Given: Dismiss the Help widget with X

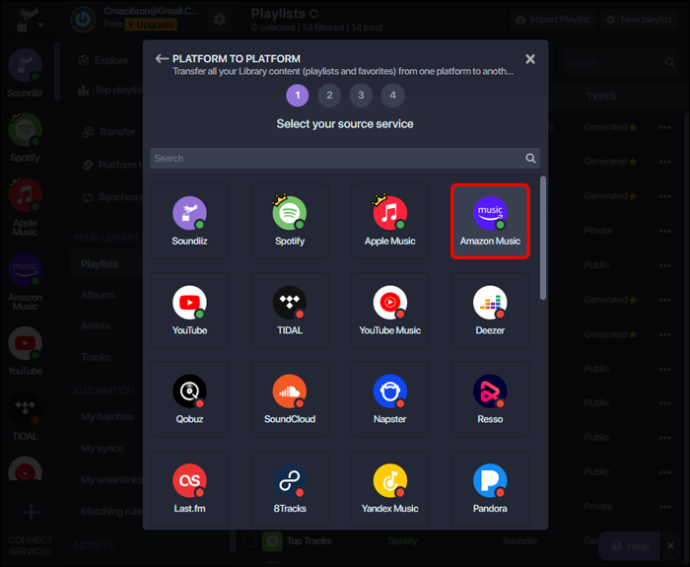Looking at the screenshot, I should point(670,546).
